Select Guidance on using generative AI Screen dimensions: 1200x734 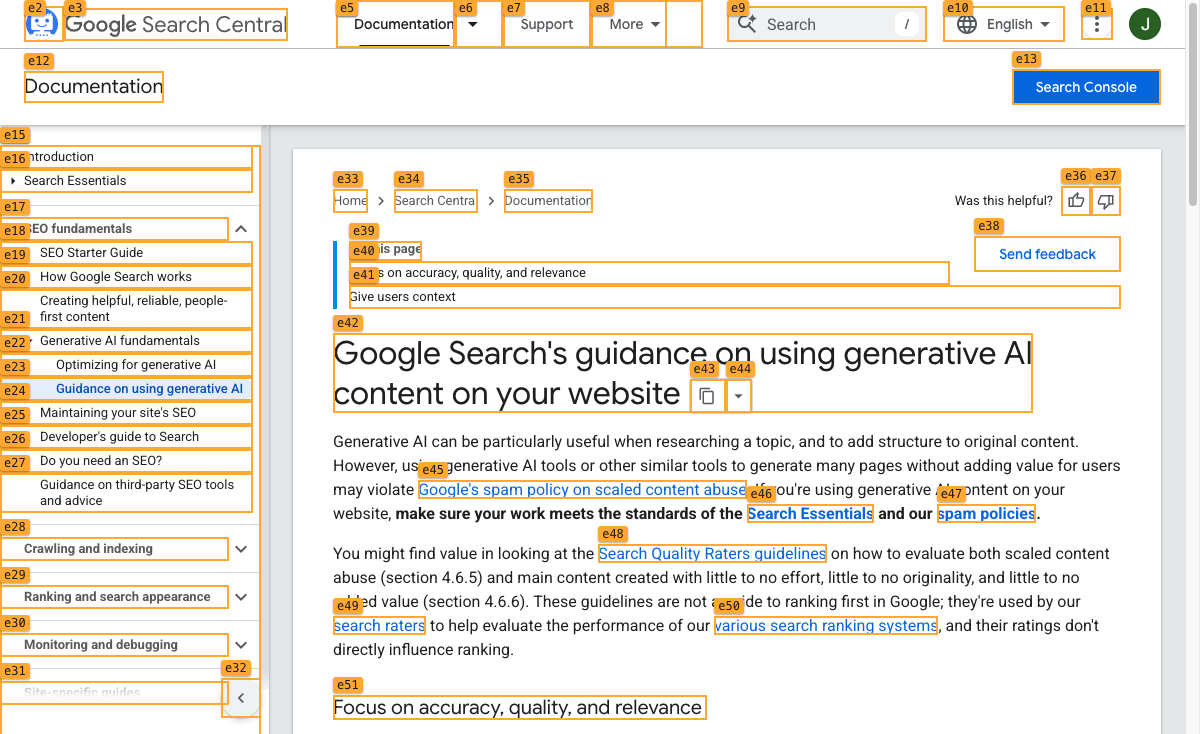tap(127, 389)
